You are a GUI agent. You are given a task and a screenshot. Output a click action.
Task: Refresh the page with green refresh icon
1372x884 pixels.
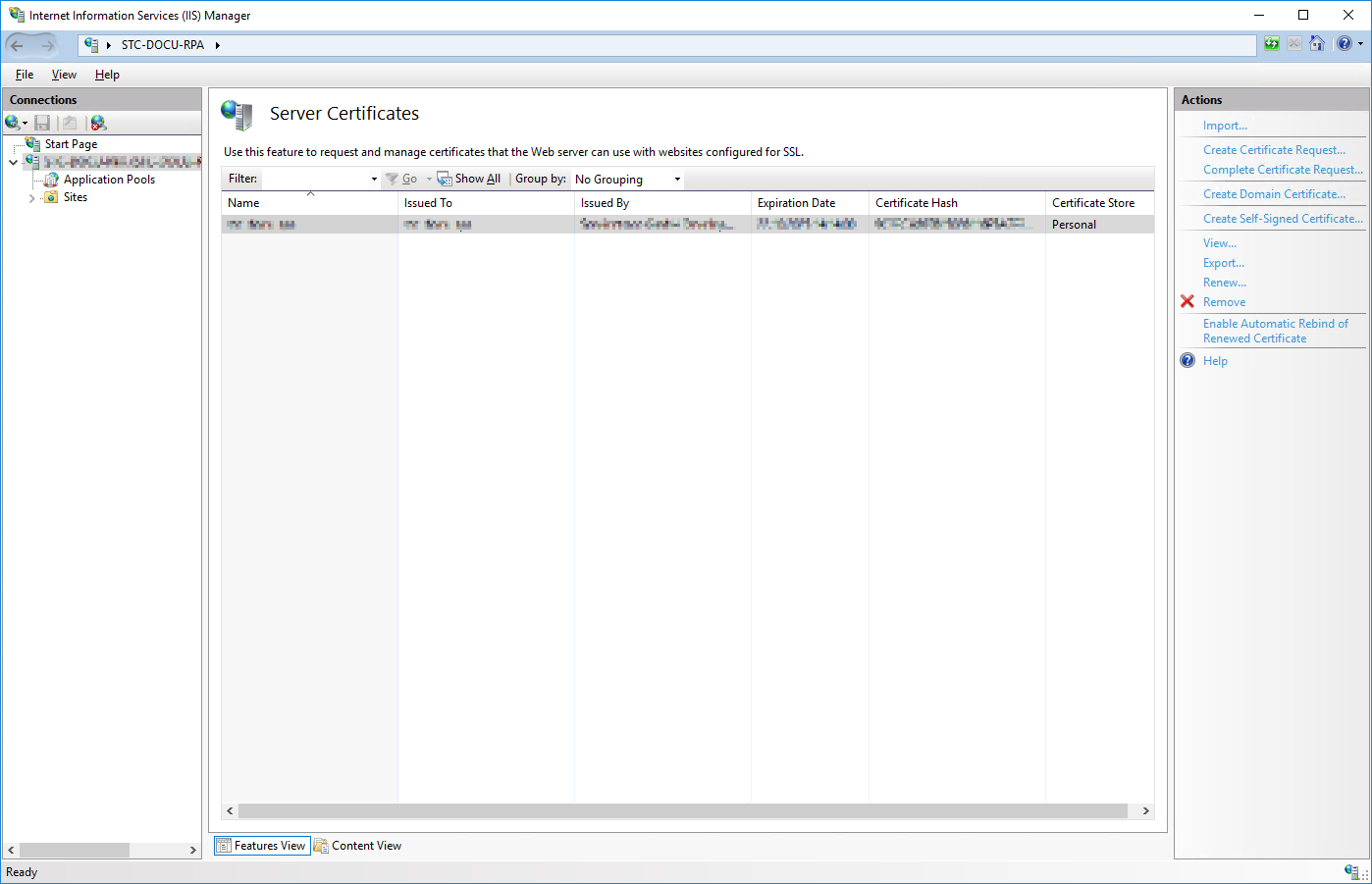pos(1271,43)
